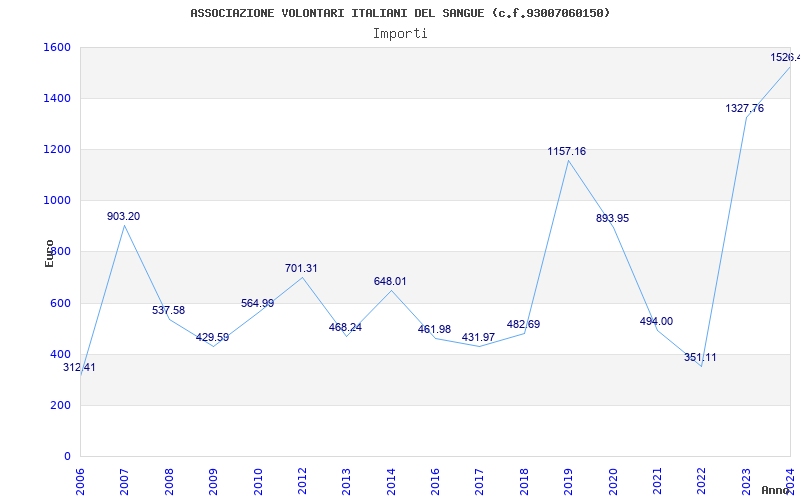Click the 1157.16 peak label
The width and height of the screenshot is (800, 500).
click(567, 152)
